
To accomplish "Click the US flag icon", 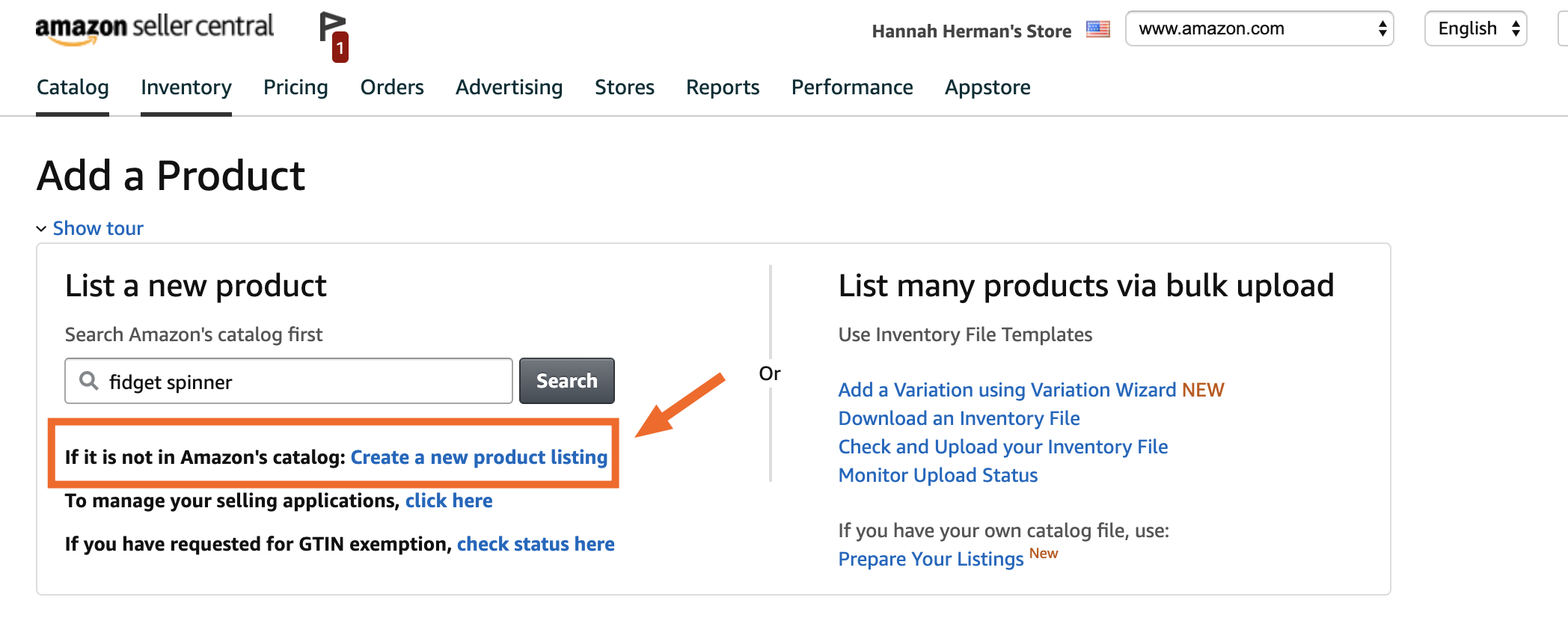I will click(1097, 29).
